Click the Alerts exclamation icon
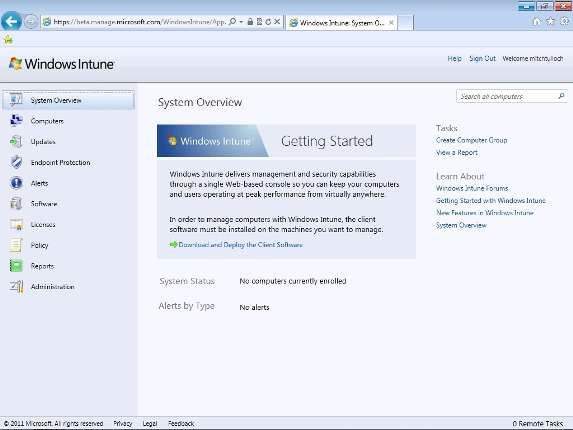 pyautogui.click(x=16, y=183)
